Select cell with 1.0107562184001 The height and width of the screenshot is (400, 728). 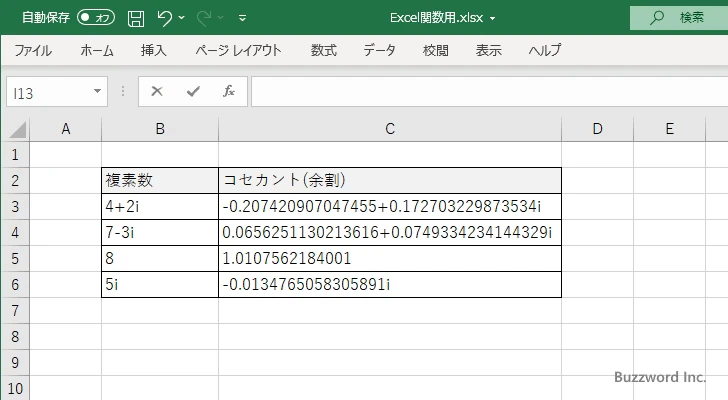click(x=390, y=258)
